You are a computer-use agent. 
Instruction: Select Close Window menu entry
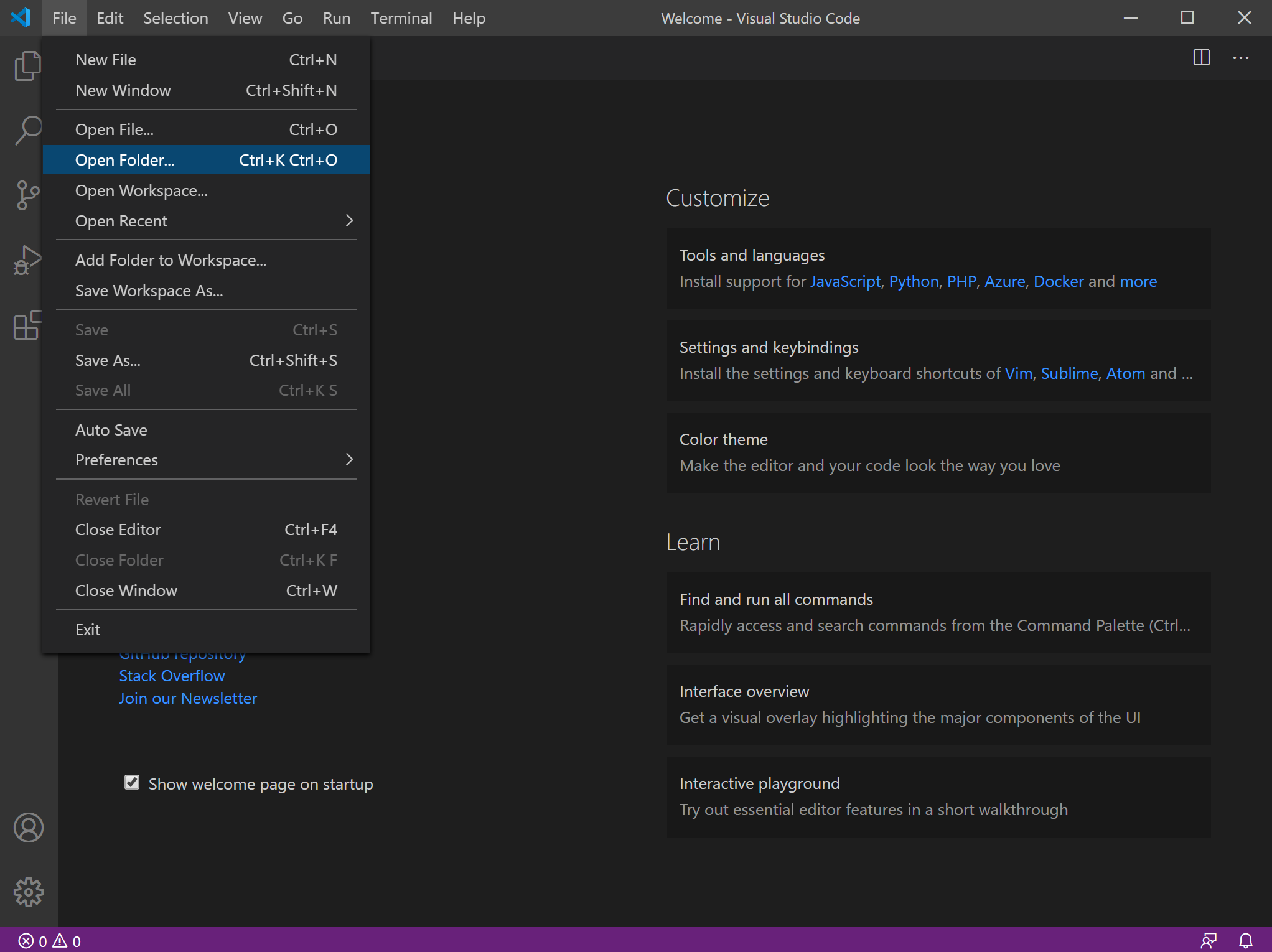[206, 590]
